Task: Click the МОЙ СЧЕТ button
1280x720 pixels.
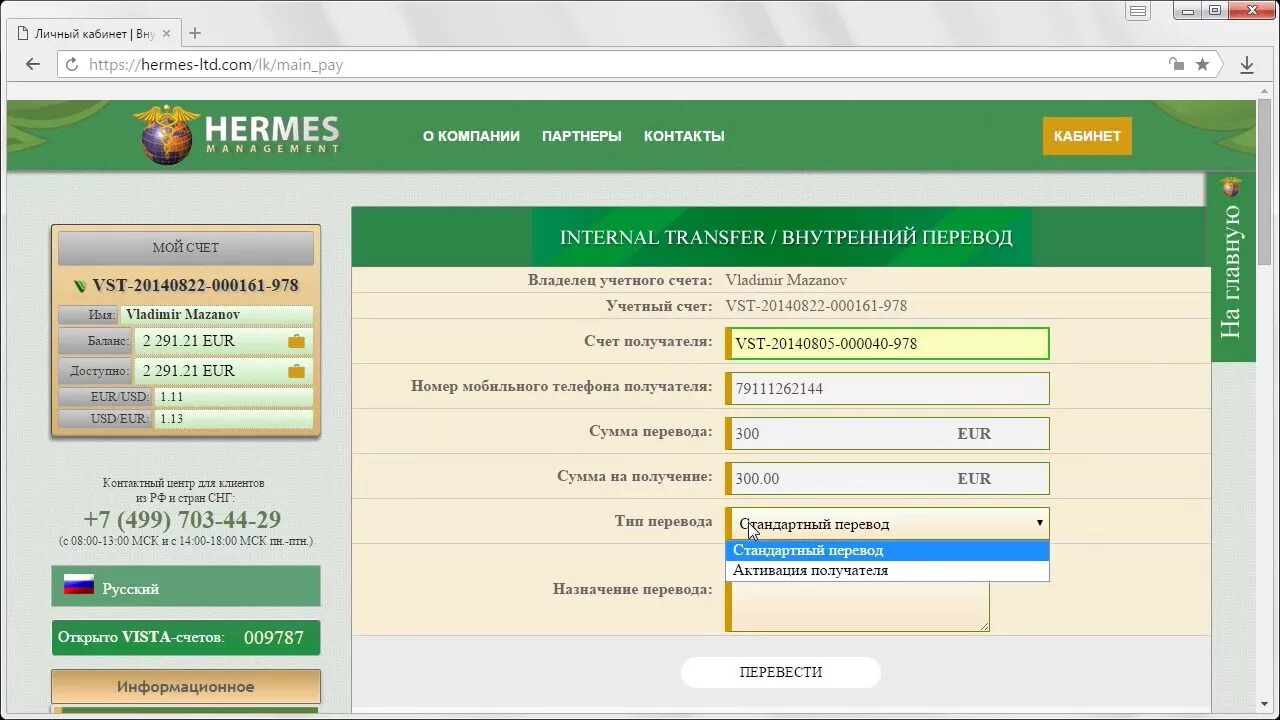Action: click(x=186, y=247)
